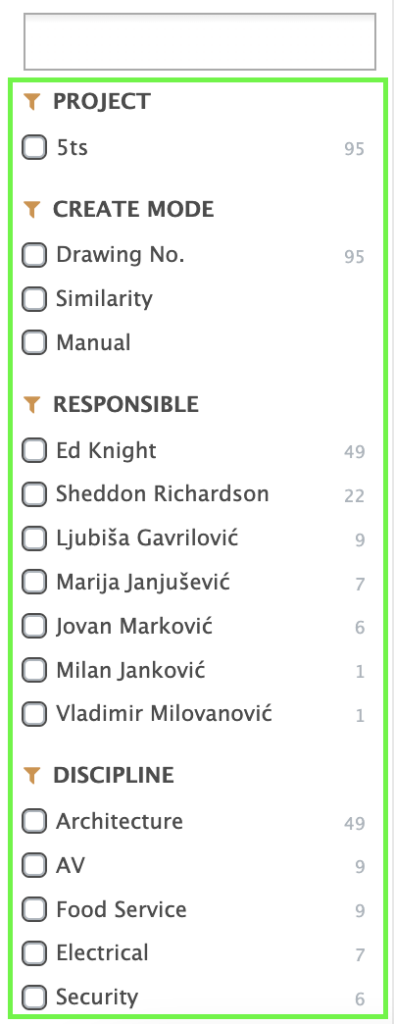Tick the Similarity checkbox
Screen dimensions: 394x1024
34,299
